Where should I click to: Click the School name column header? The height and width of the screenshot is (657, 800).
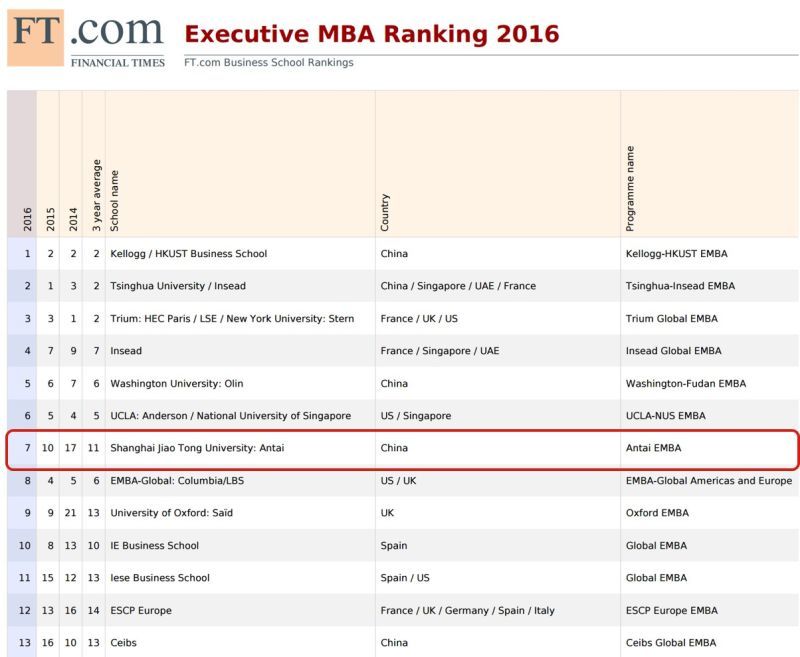tap(114, 200)
